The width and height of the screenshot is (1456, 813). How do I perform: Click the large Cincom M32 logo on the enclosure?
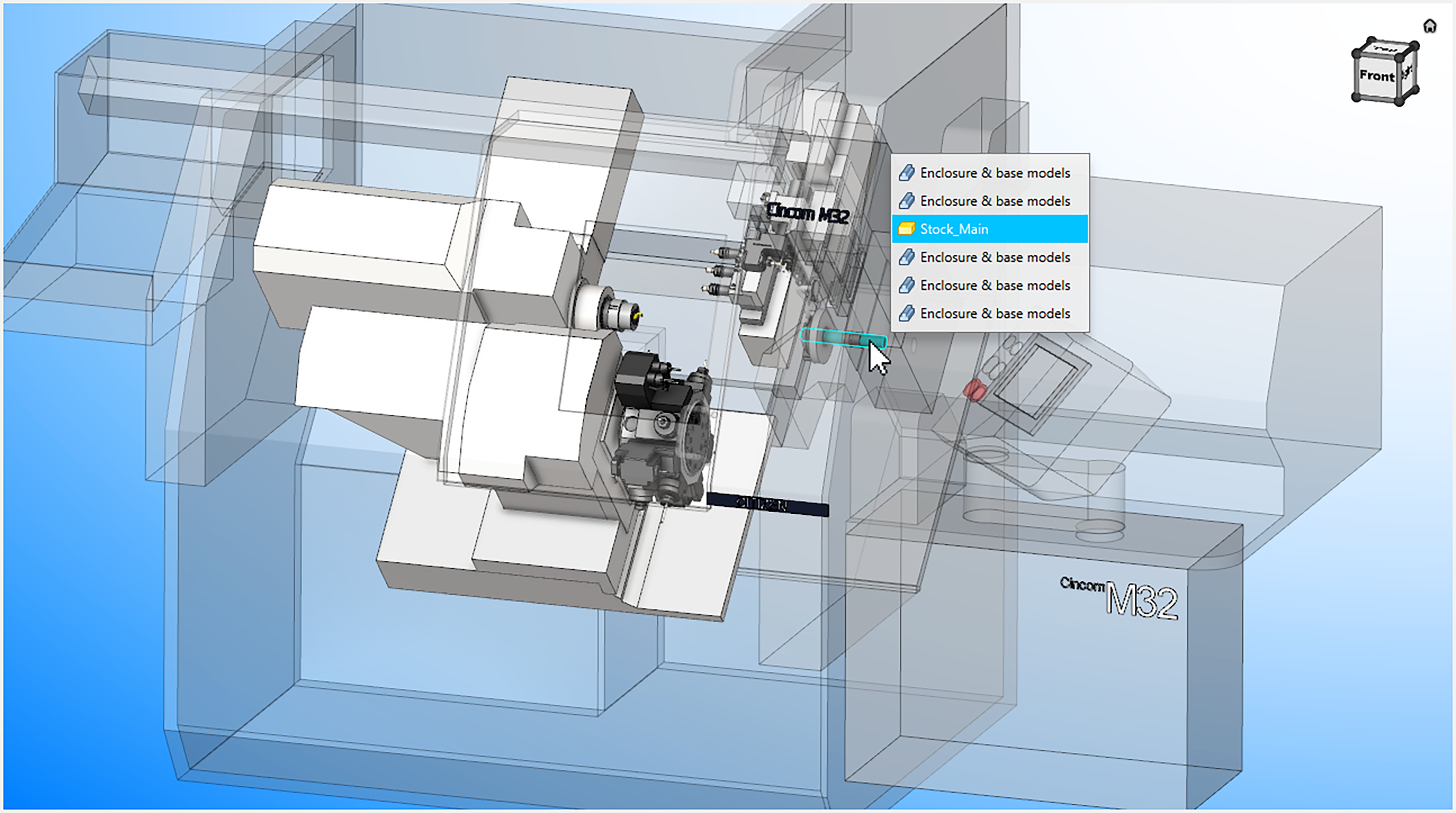[1119, 598]
